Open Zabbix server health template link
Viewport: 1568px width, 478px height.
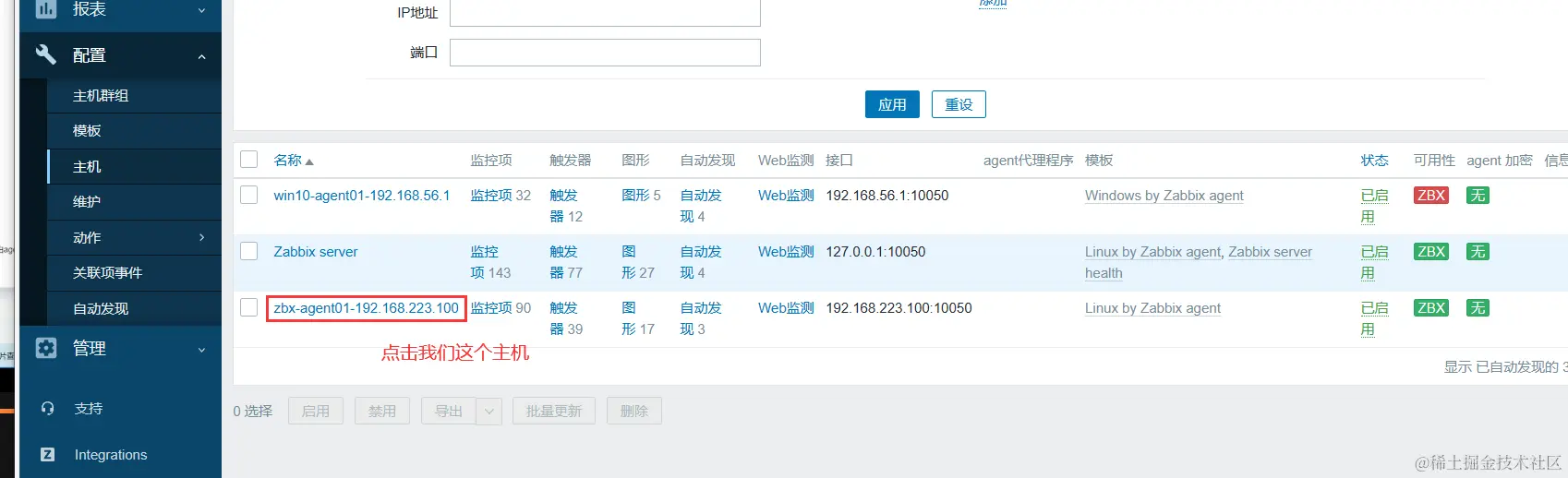1199,262
